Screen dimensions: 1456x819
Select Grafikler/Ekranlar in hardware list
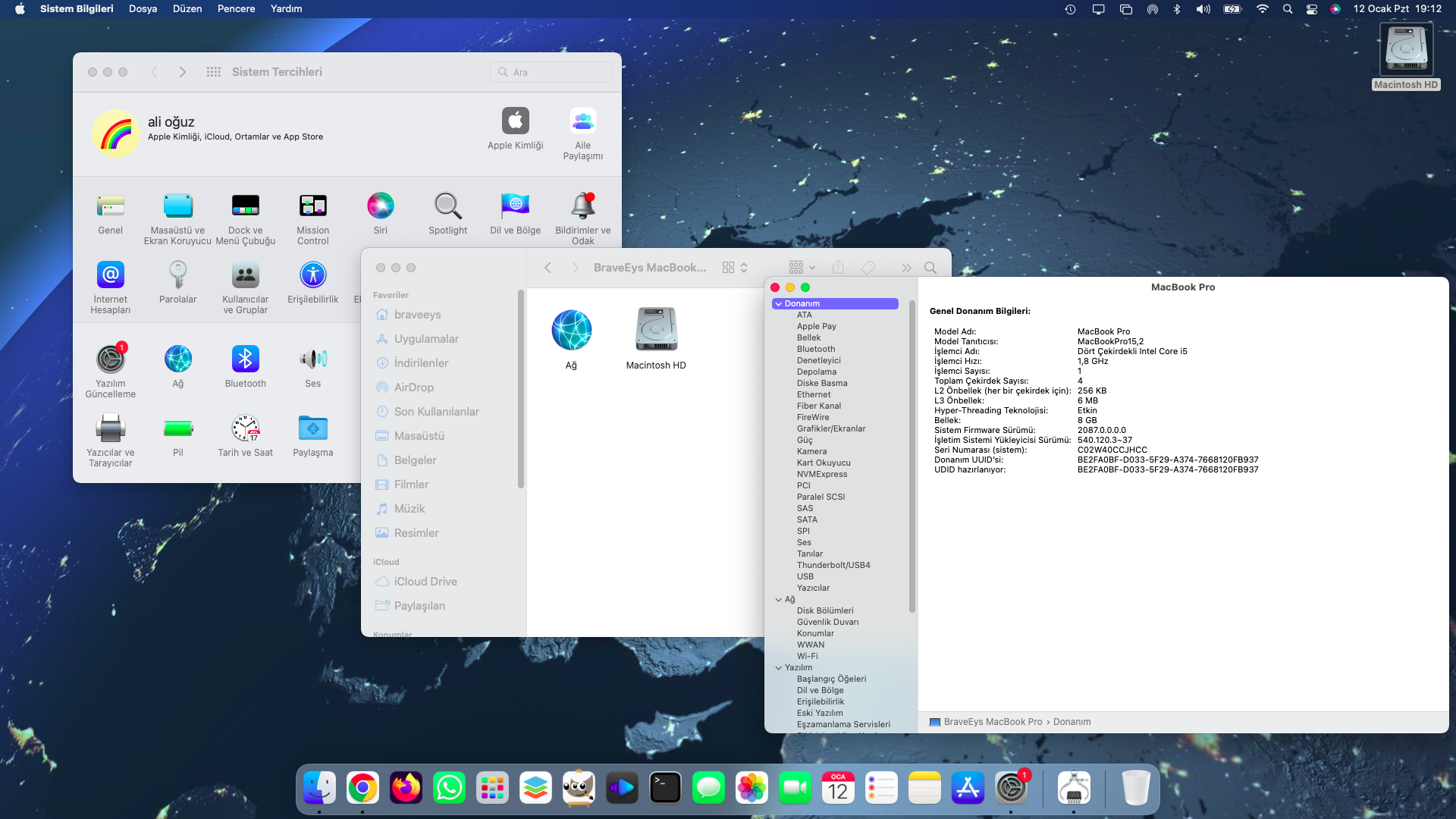pyautogui.click(x=830, y=429)
